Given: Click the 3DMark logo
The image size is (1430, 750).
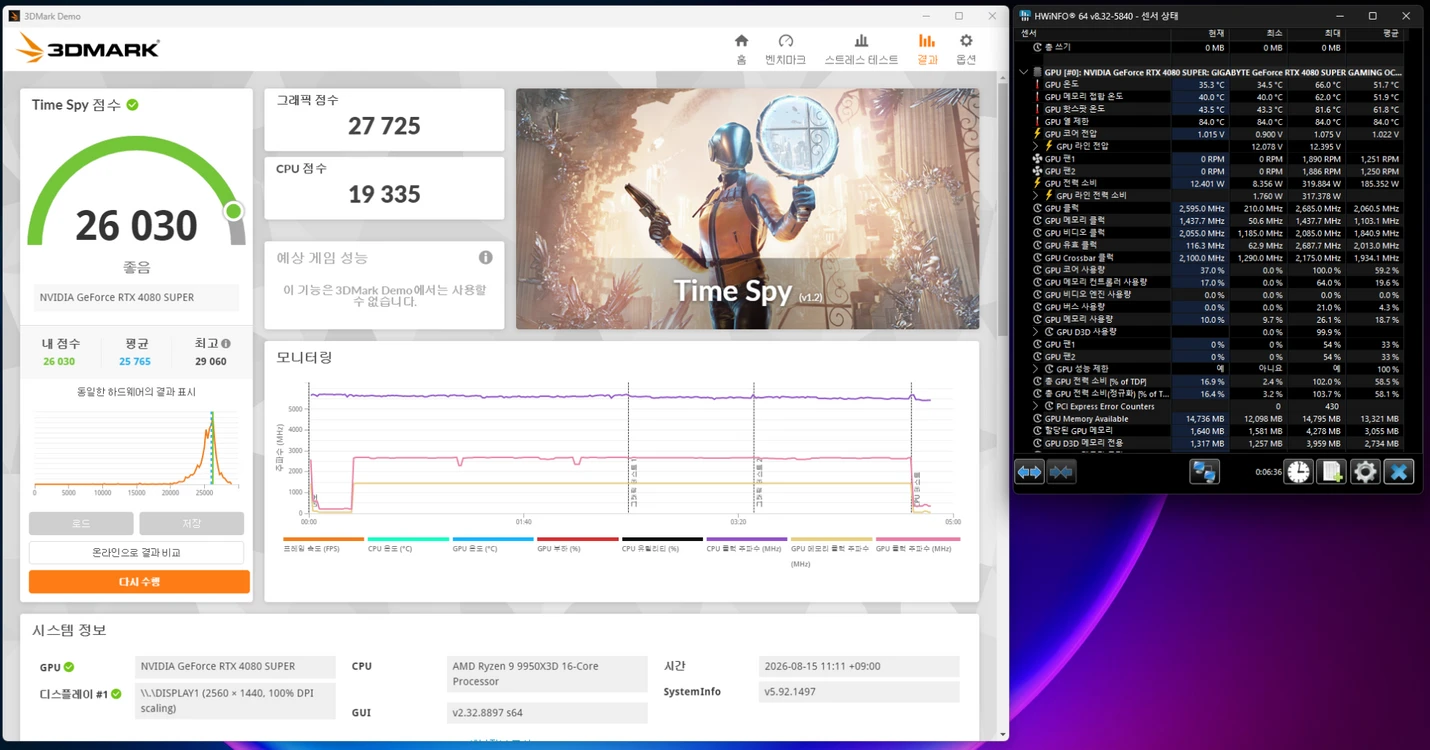Looking at the screenshot, I should pos(88,48).
